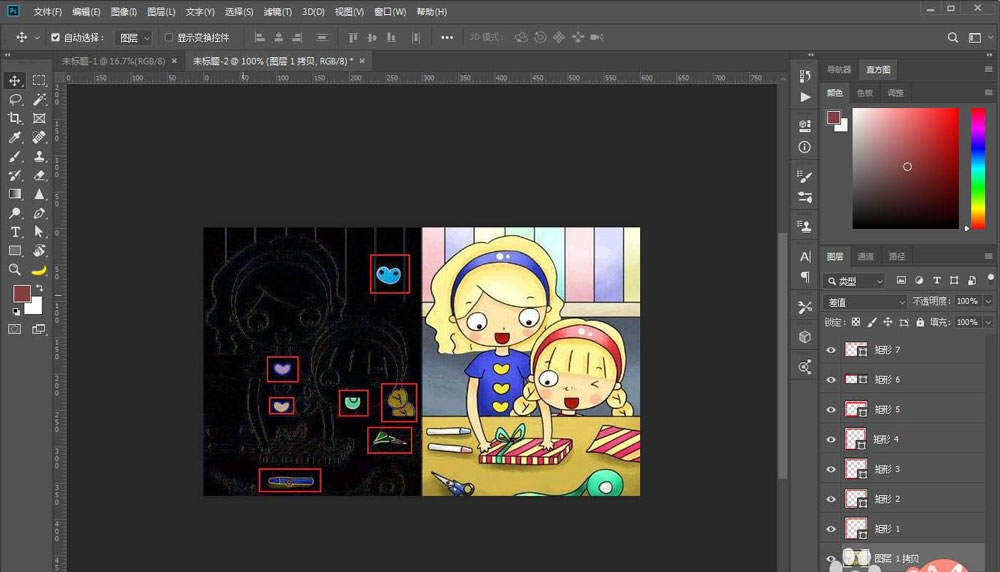Switch to the 未标题-1 document tab
1000x572 pixels.
click(113, 61)
